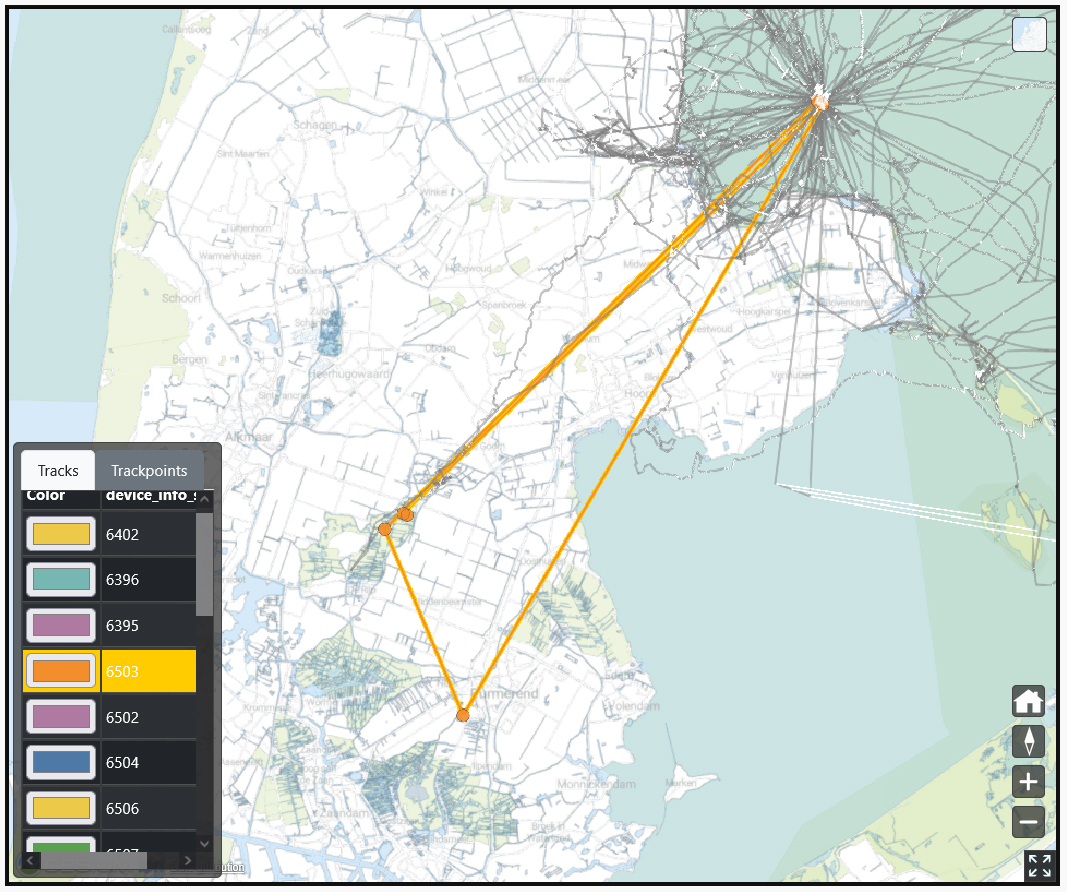Click the Color column header
1067x892 pixels.
(46, 496)
